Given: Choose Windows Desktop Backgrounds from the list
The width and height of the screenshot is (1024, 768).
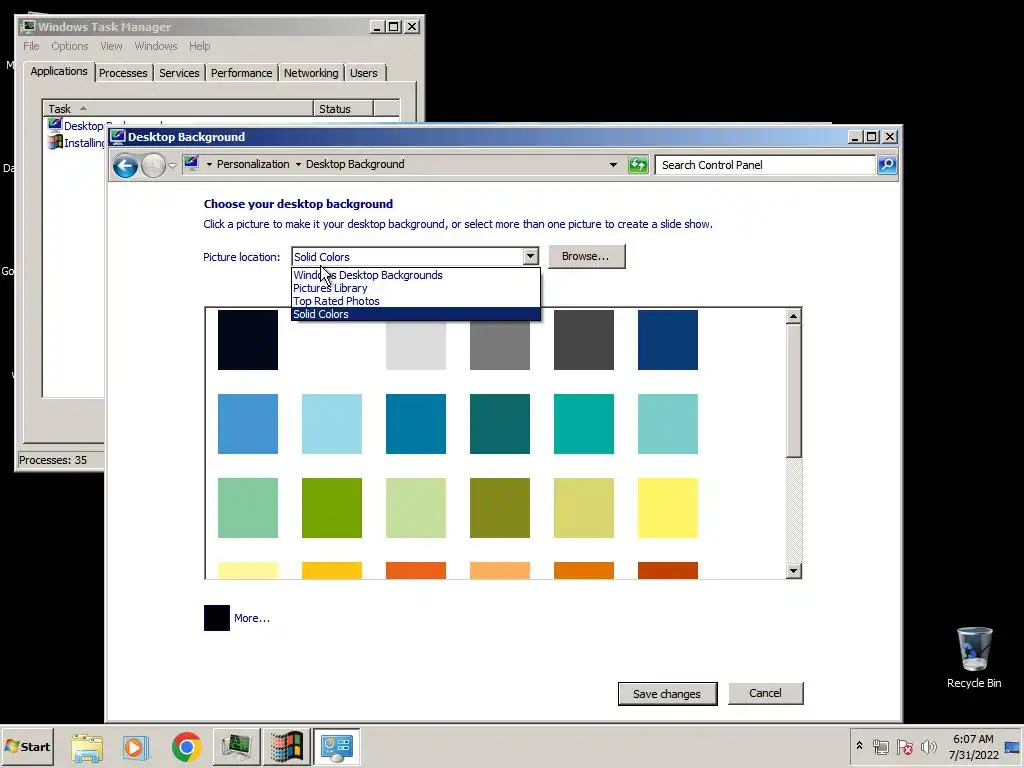Looking at the screenshot, I should pos(415,275).
